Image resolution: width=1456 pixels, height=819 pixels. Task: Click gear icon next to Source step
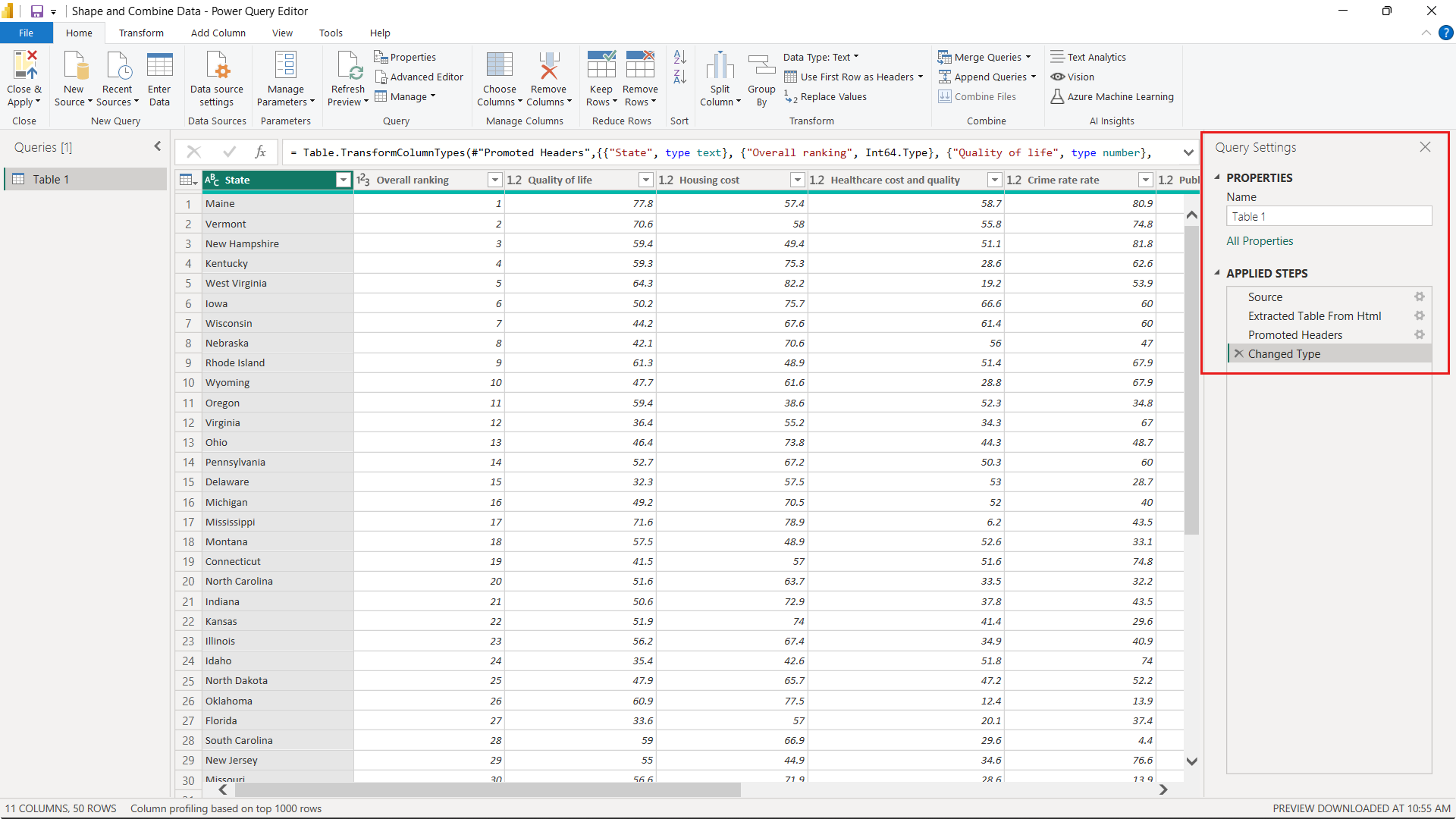click(1420, 297)
